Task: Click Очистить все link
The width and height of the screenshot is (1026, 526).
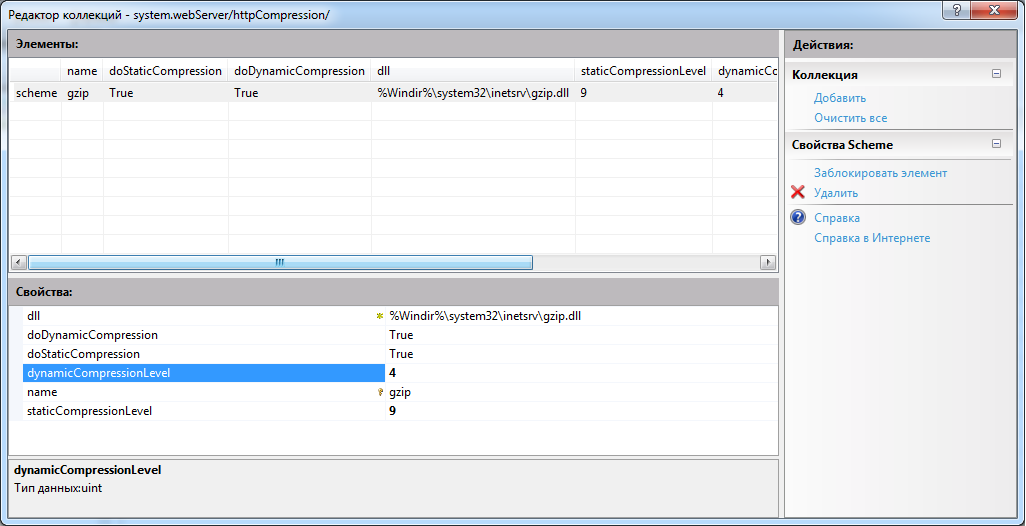Action: coord(850,118)
